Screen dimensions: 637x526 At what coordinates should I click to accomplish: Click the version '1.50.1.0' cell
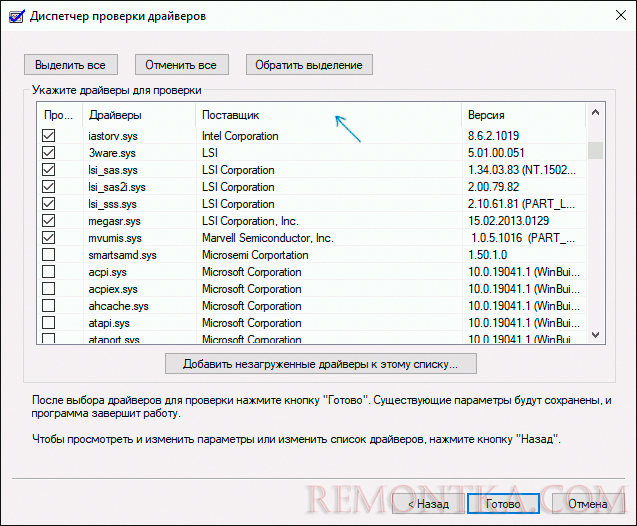click(x=488, y=255)
